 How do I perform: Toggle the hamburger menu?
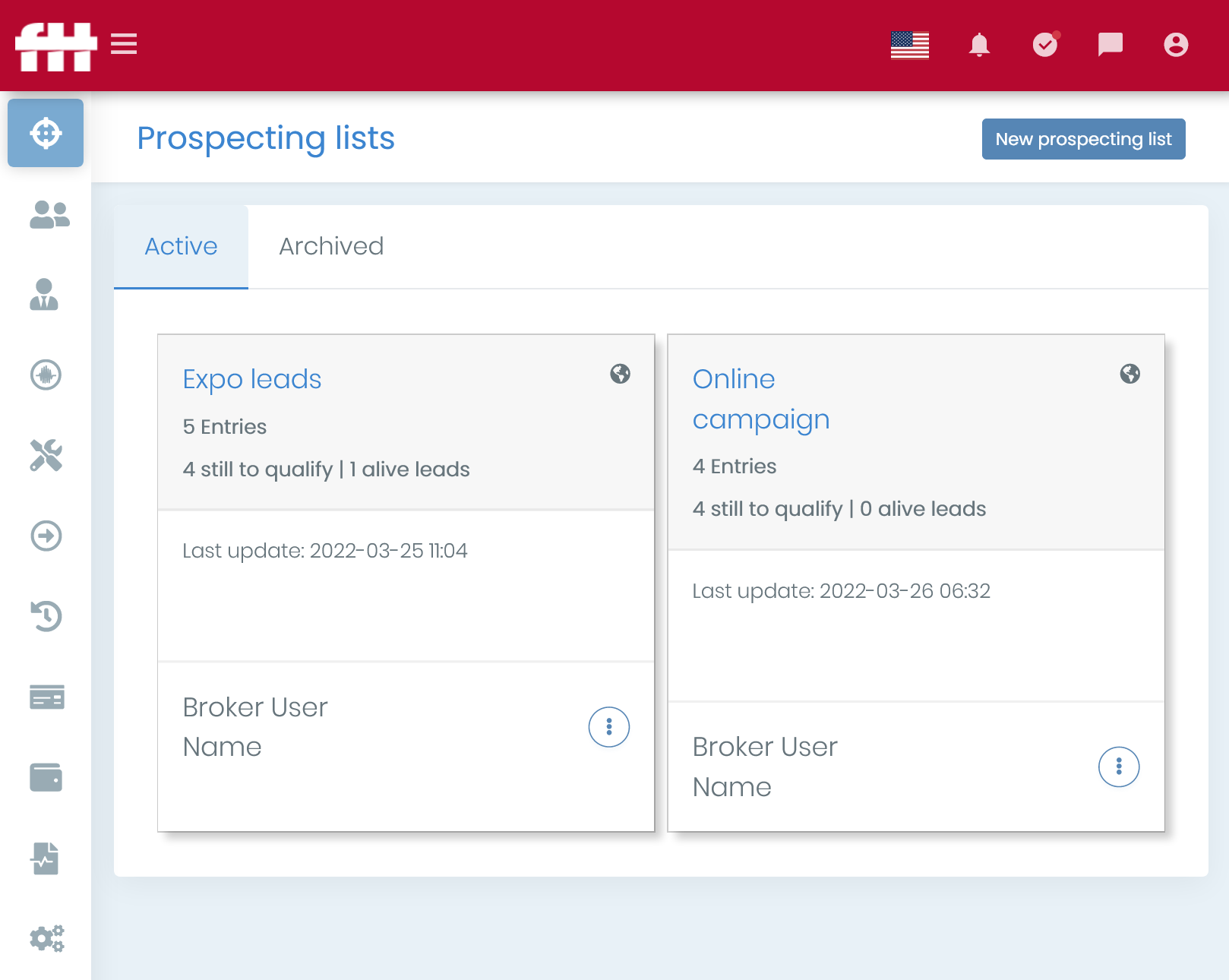[x=124, y=44]
